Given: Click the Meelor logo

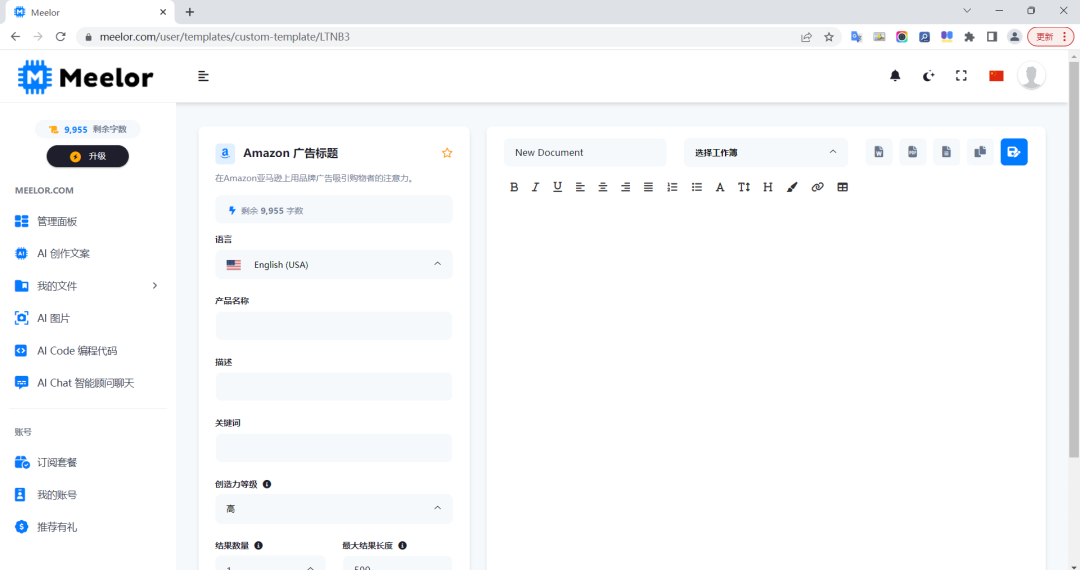Looking at the screenshot, I should click(x=85, y=77).
